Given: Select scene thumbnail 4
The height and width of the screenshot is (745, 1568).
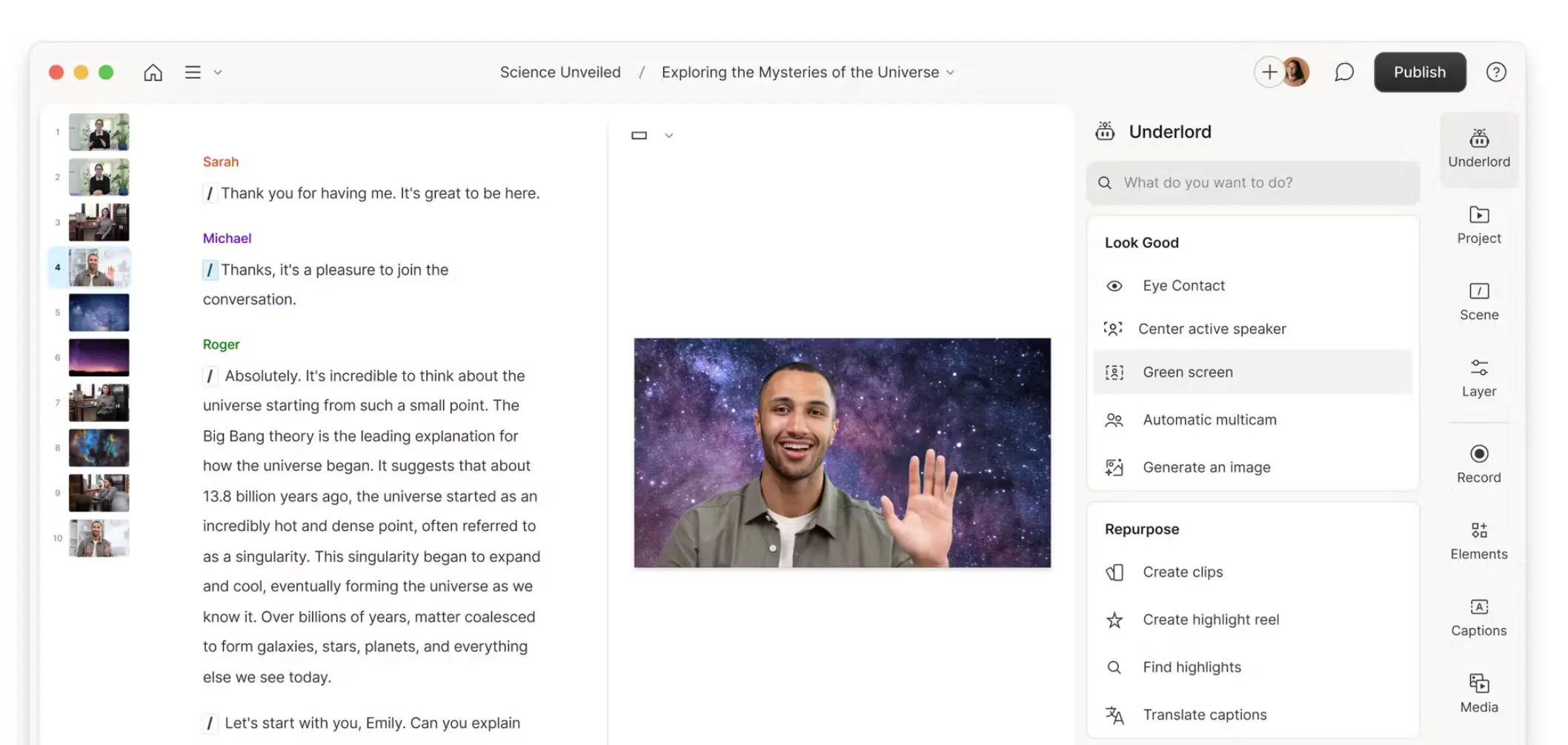Looking at the screenshot, I should click(99, 267).
